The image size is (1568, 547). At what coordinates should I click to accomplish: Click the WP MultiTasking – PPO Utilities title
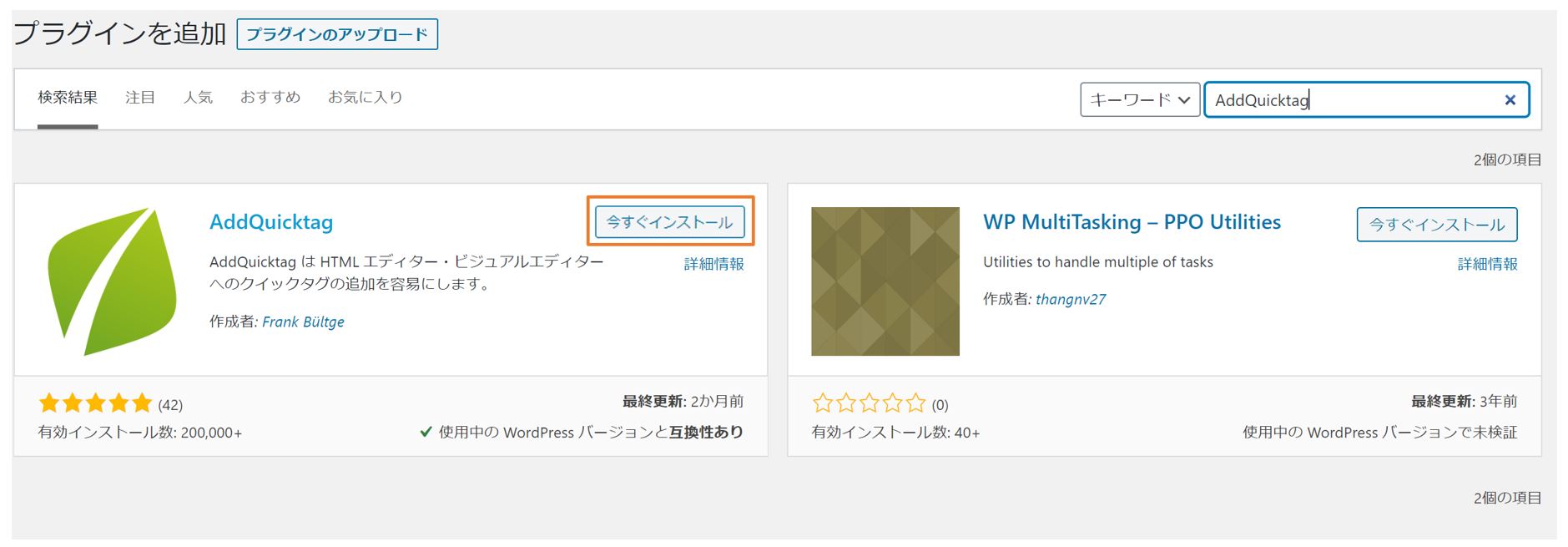pos(1132,222)
